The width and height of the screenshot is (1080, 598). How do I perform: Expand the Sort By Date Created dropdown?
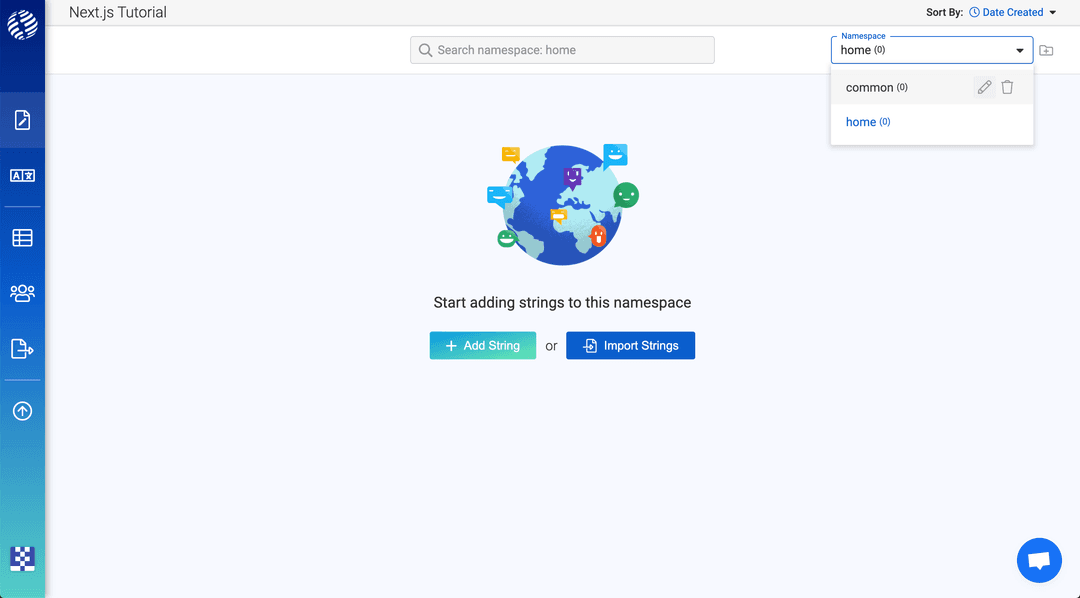[1012, 12]
